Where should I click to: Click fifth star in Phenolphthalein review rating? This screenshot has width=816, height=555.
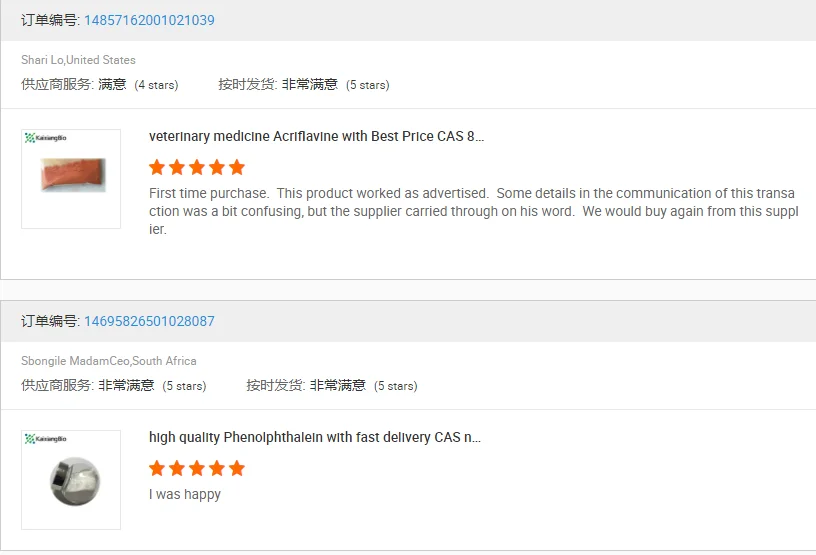point(237,468)
